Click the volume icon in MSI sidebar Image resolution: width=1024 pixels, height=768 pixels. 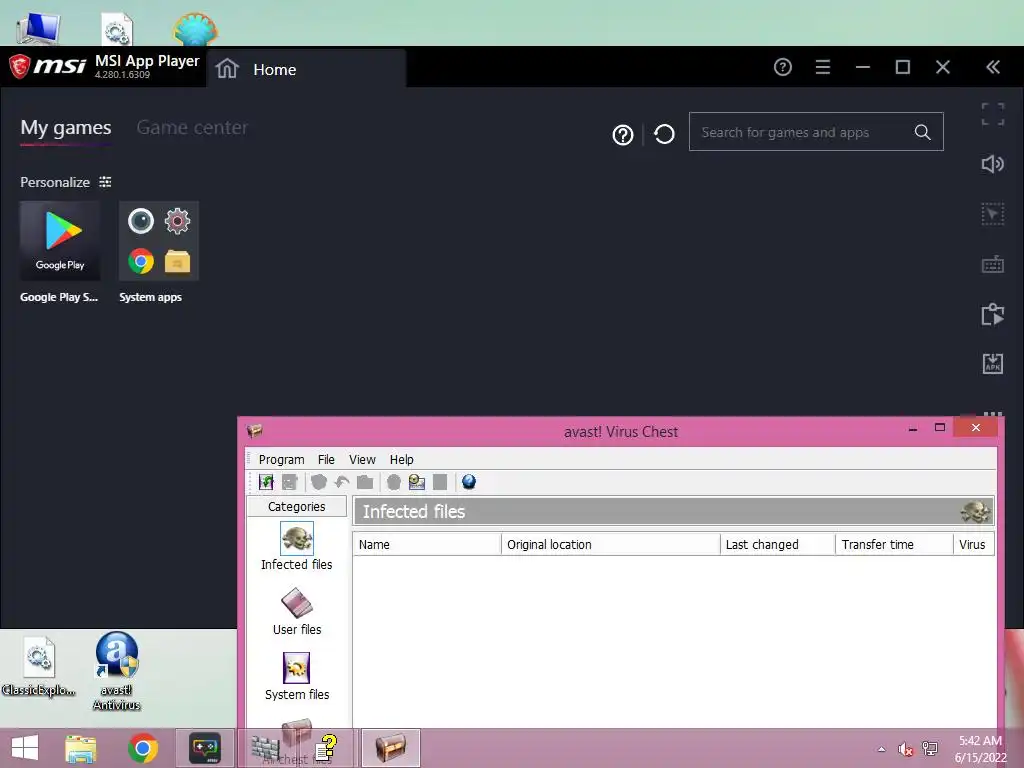[993, 164]
